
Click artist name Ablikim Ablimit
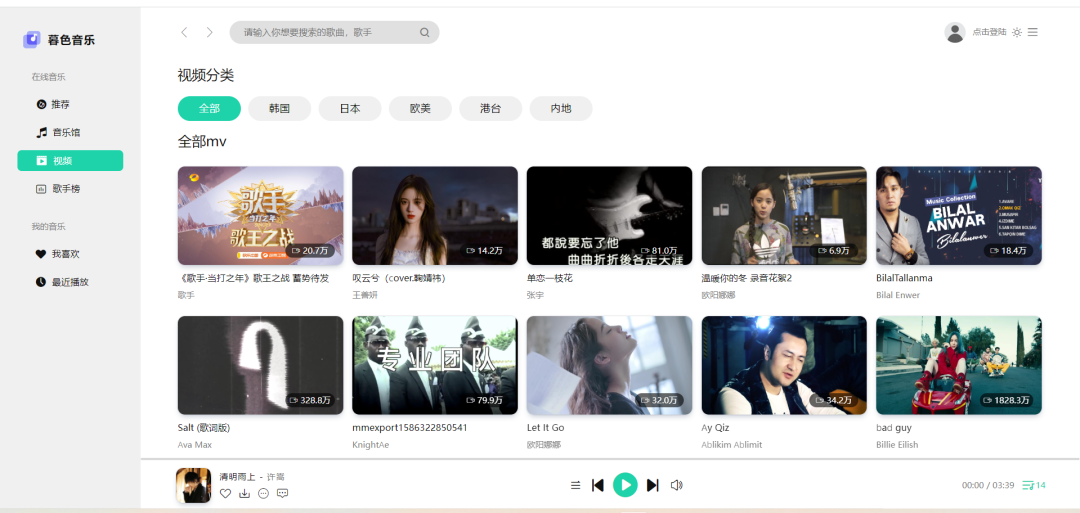click(732, 445)
